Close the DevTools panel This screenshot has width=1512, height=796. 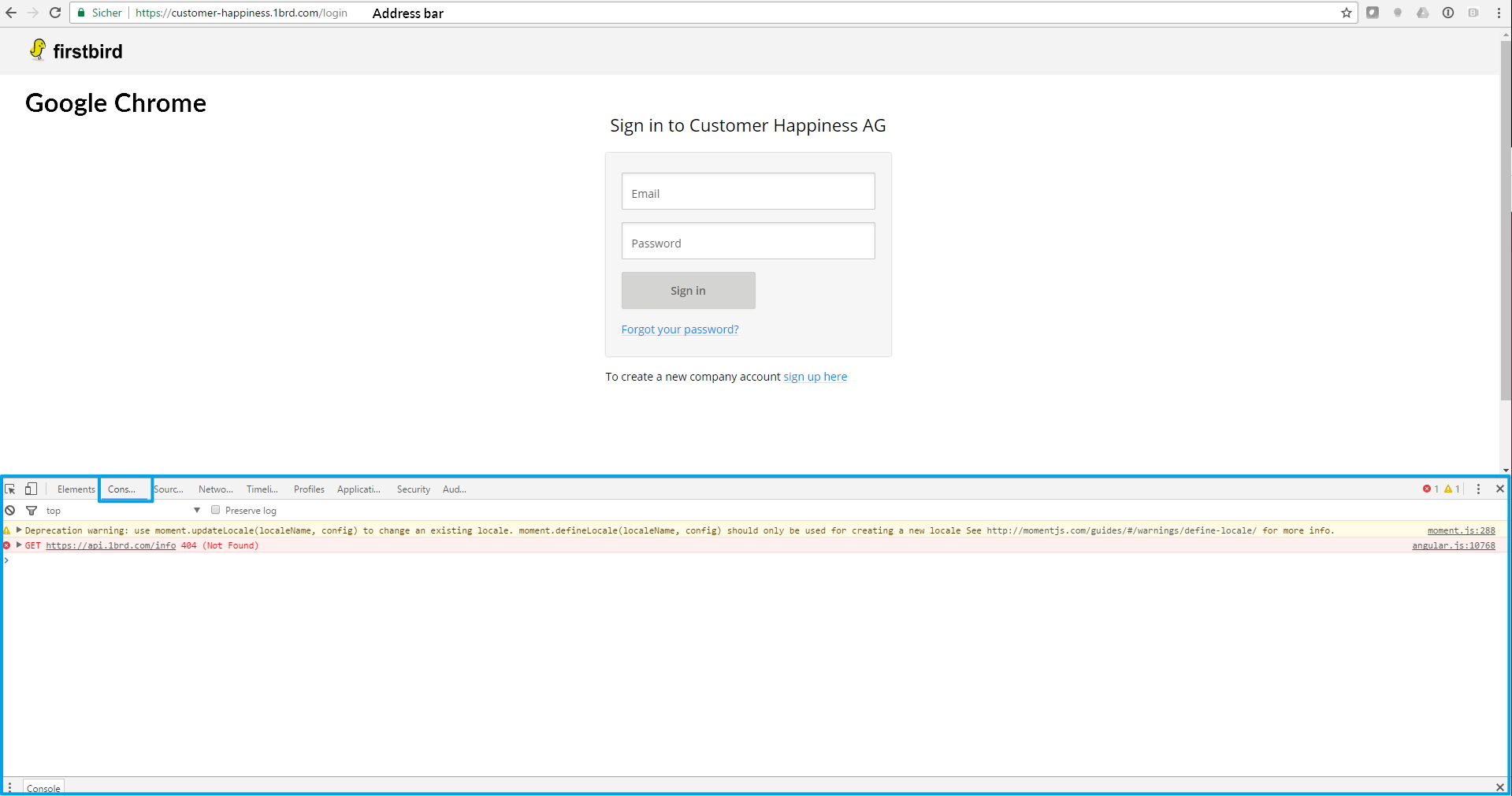tap(1500, 489)
